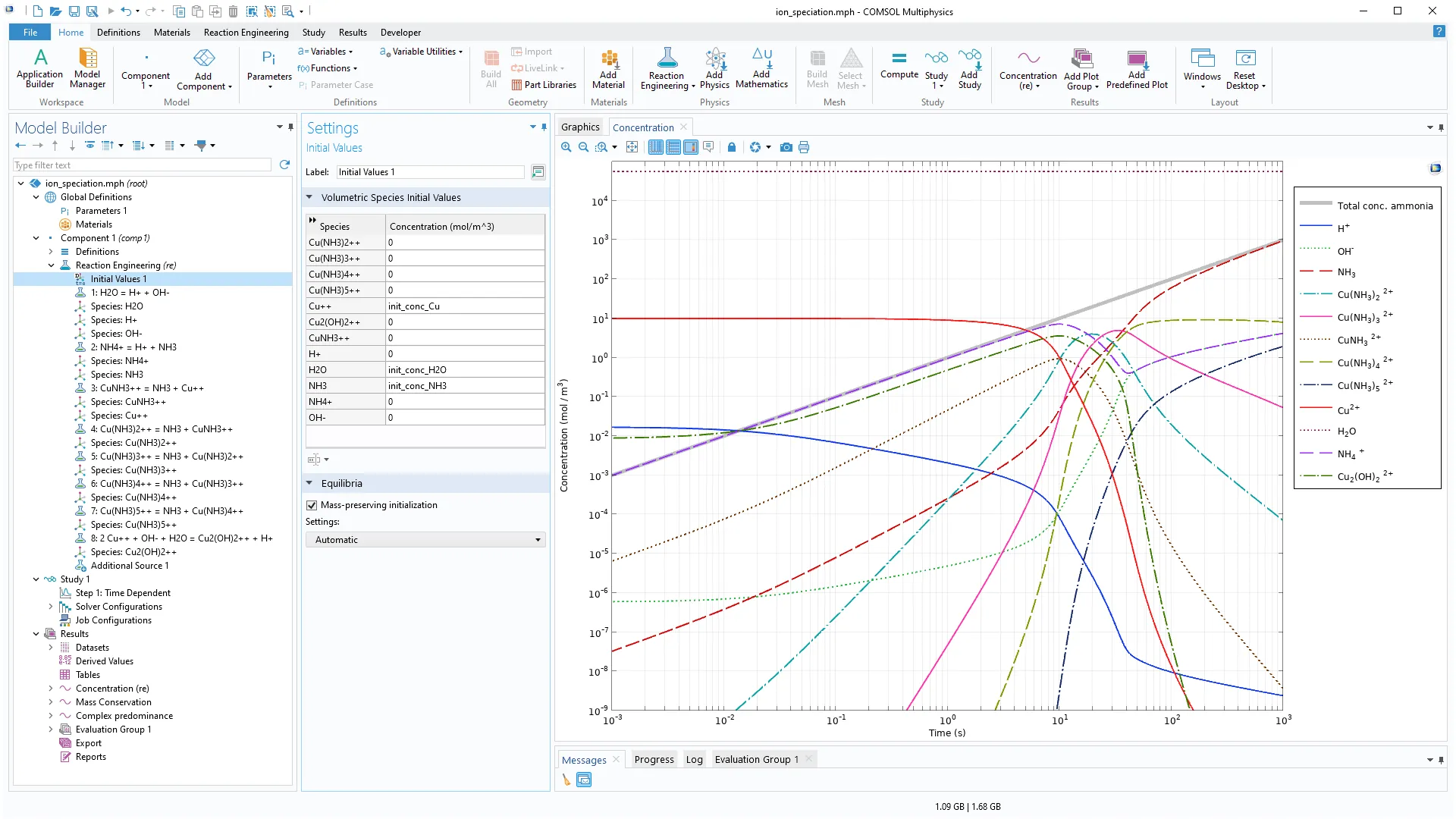Open the Equilibria Settings dropdown set to Automatic
The width and height of the screenshot is (1456, 819).
425,540
